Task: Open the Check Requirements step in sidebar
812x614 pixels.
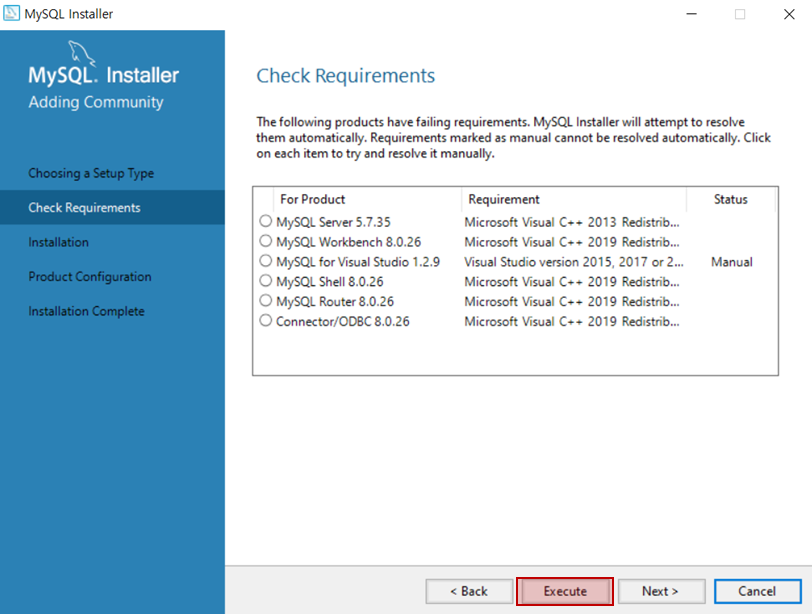Action: 112,207
